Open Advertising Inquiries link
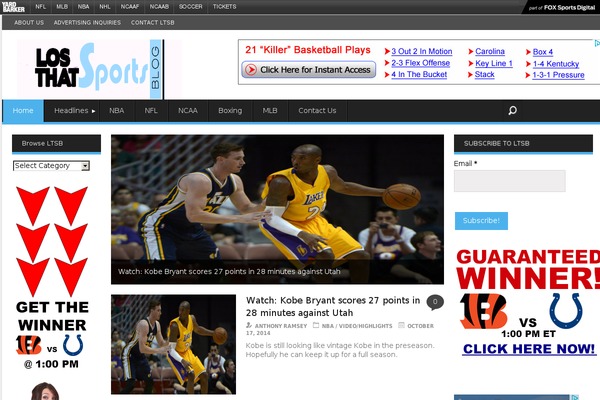The height and width of the screenshot is (400, 600). [x=87, y=23]
